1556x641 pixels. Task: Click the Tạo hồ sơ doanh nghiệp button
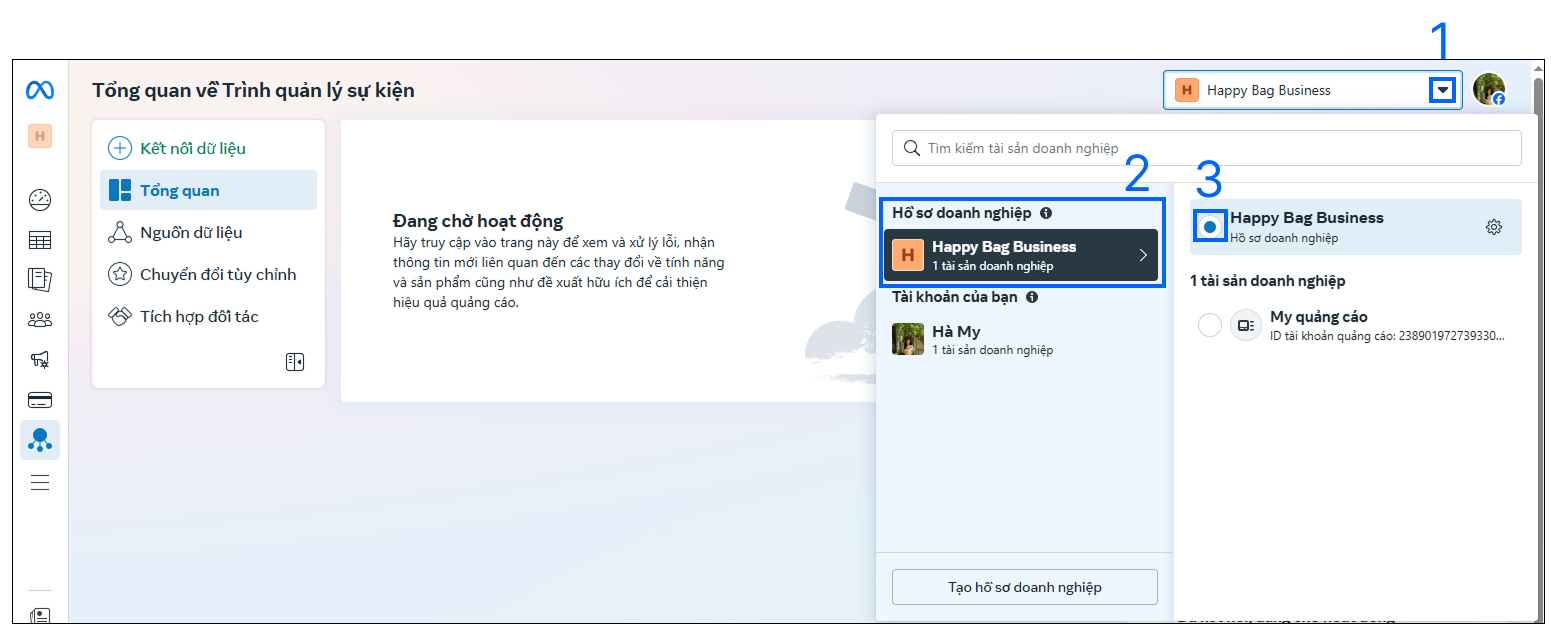[1024, 587]
